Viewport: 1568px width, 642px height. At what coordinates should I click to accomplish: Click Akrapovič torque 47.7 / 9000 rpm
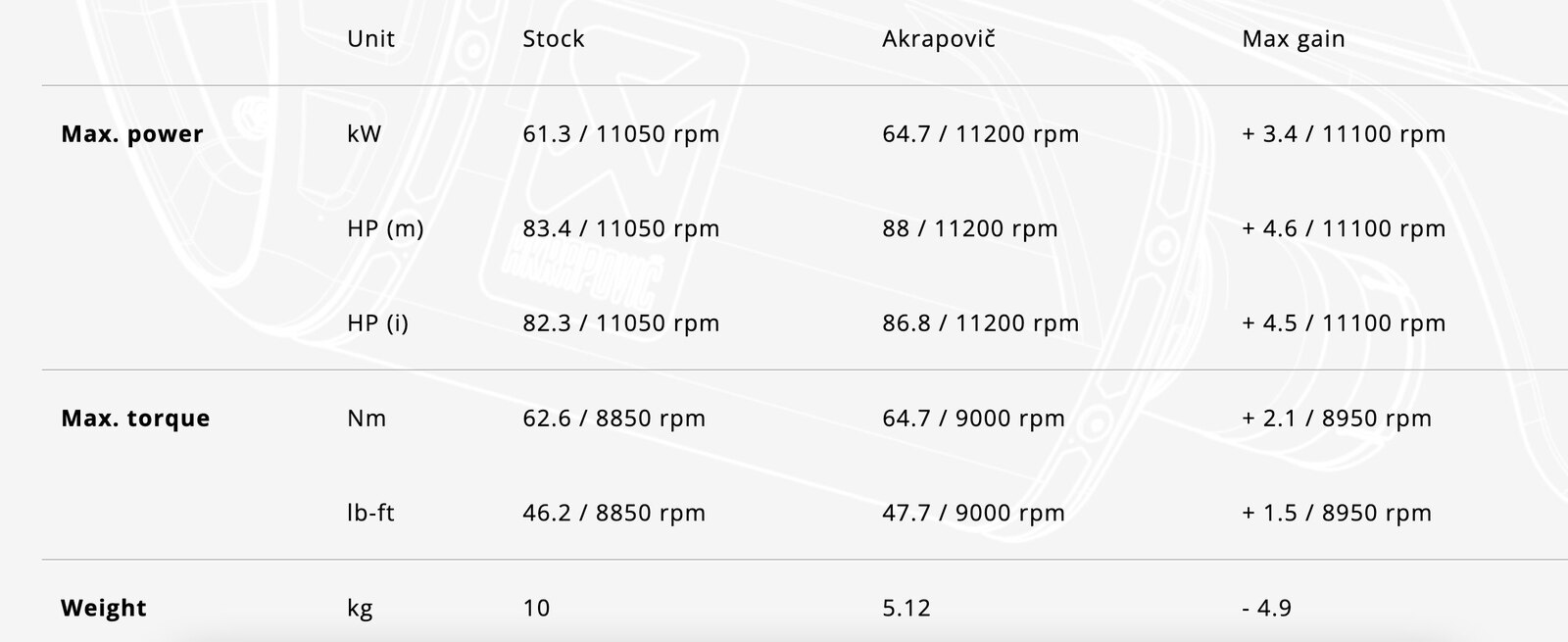click(x=972, y=513)
